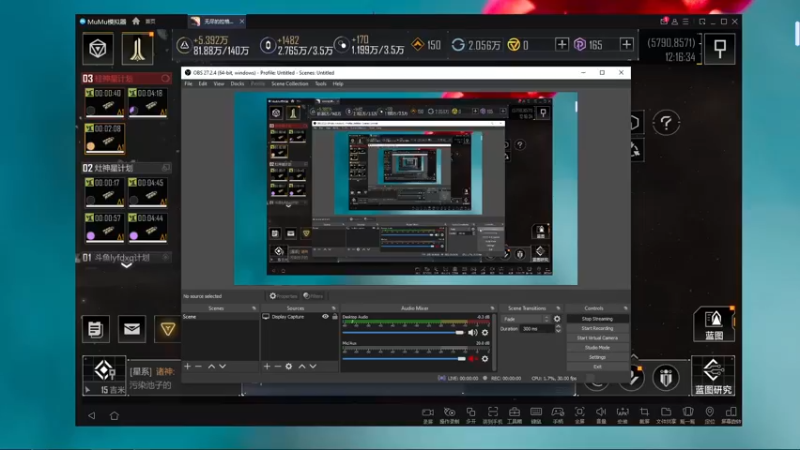
Task: Click OBS Settings button in Controls
Action: tap(597, 357)
